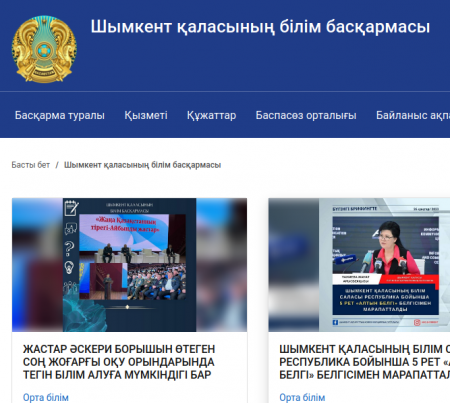This screenshot has height=403, width=450.
Task: Click the Kazakhstan national emblem logo
Action: click(44, 49)
